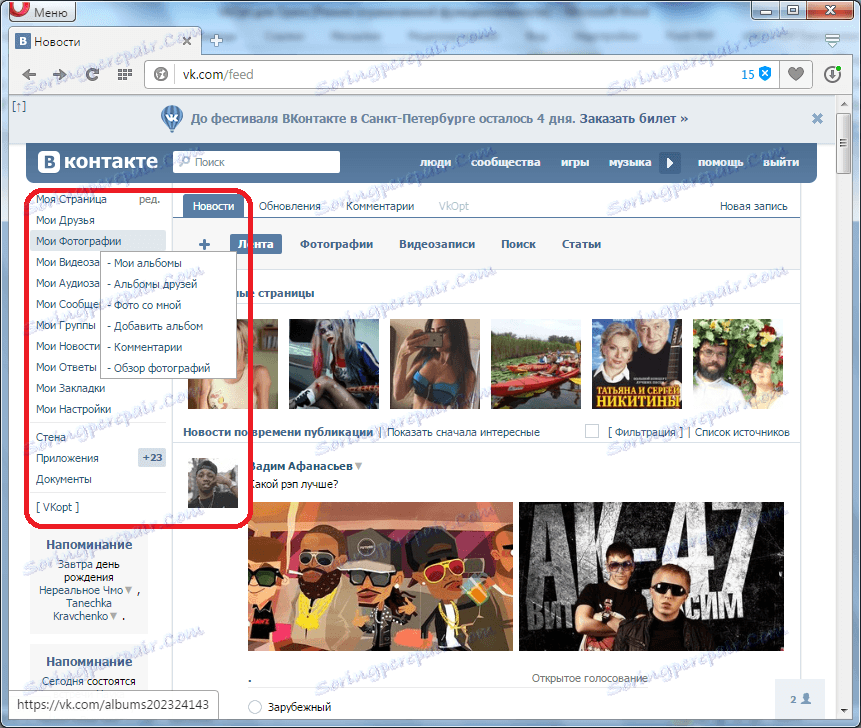The image size is (861, 728).
Task: Click the plus icon beside Лента
Action: tap(204, 244)
